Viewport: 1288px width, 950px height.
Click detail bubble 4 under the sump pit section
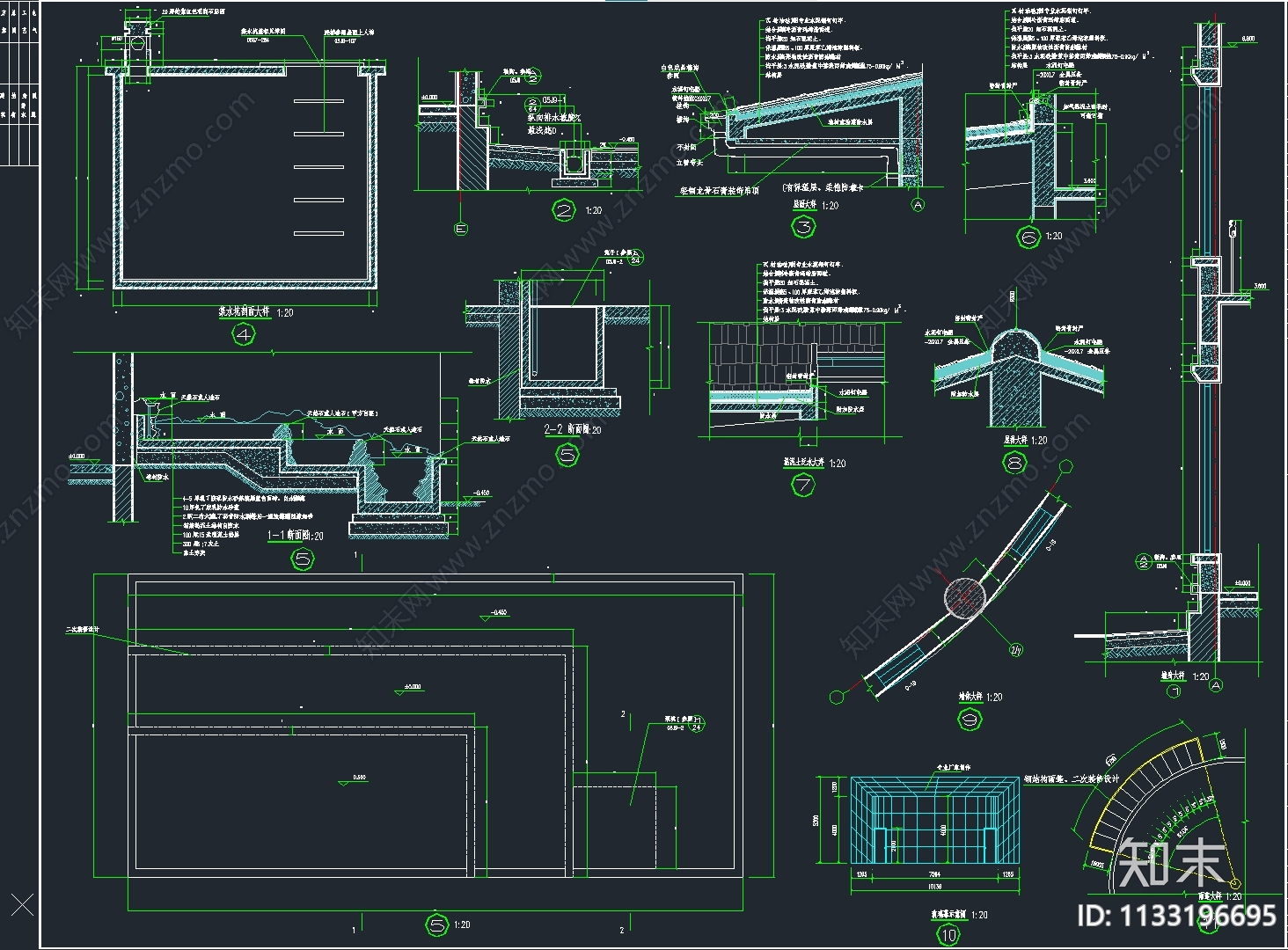click(243, 334)
